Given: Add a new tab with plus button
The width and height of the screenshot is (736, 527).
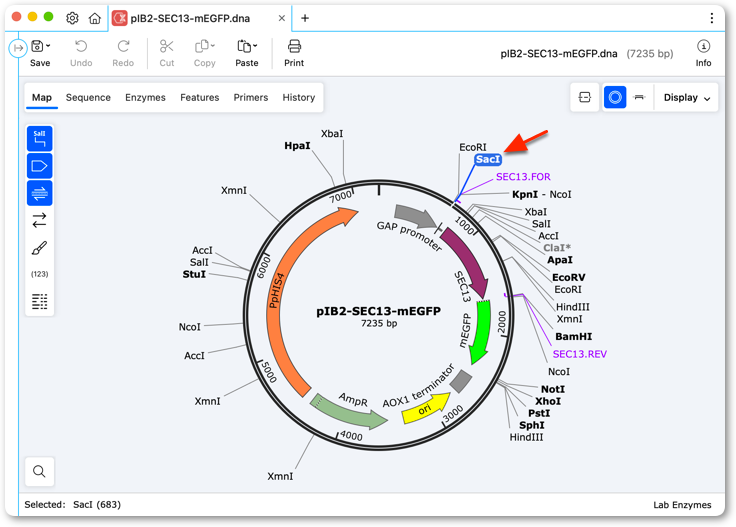Looking at the screenshot, I should 305,18.
